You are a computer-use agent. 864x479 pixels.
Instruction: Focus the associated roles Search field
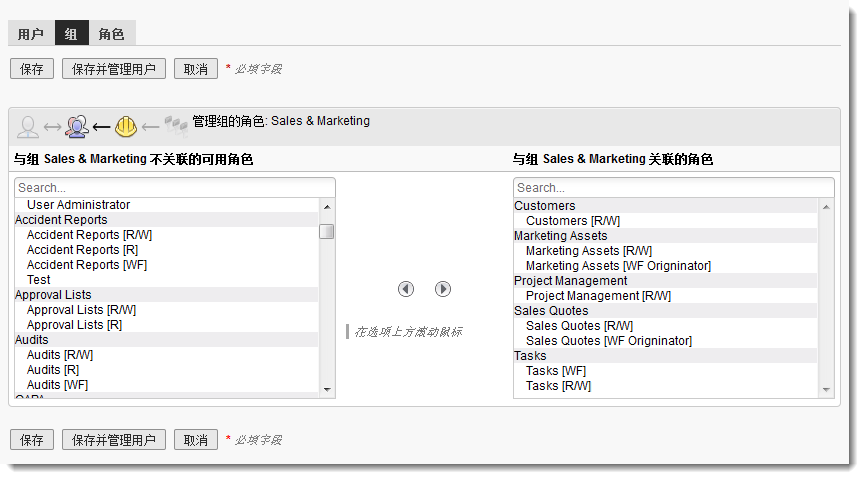673,188
